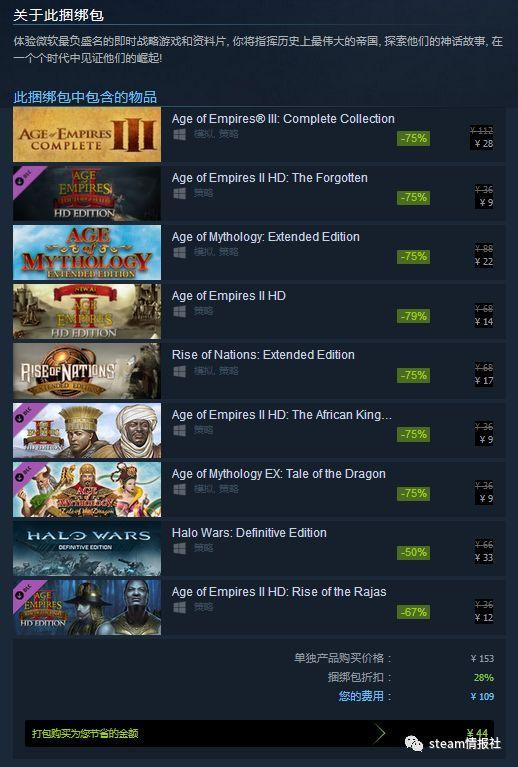This screenshot has height=767, width=518.
Task: Open Age of Mythology Extended Edition banner
Action: pyautogui.click(x=87, y=252)
